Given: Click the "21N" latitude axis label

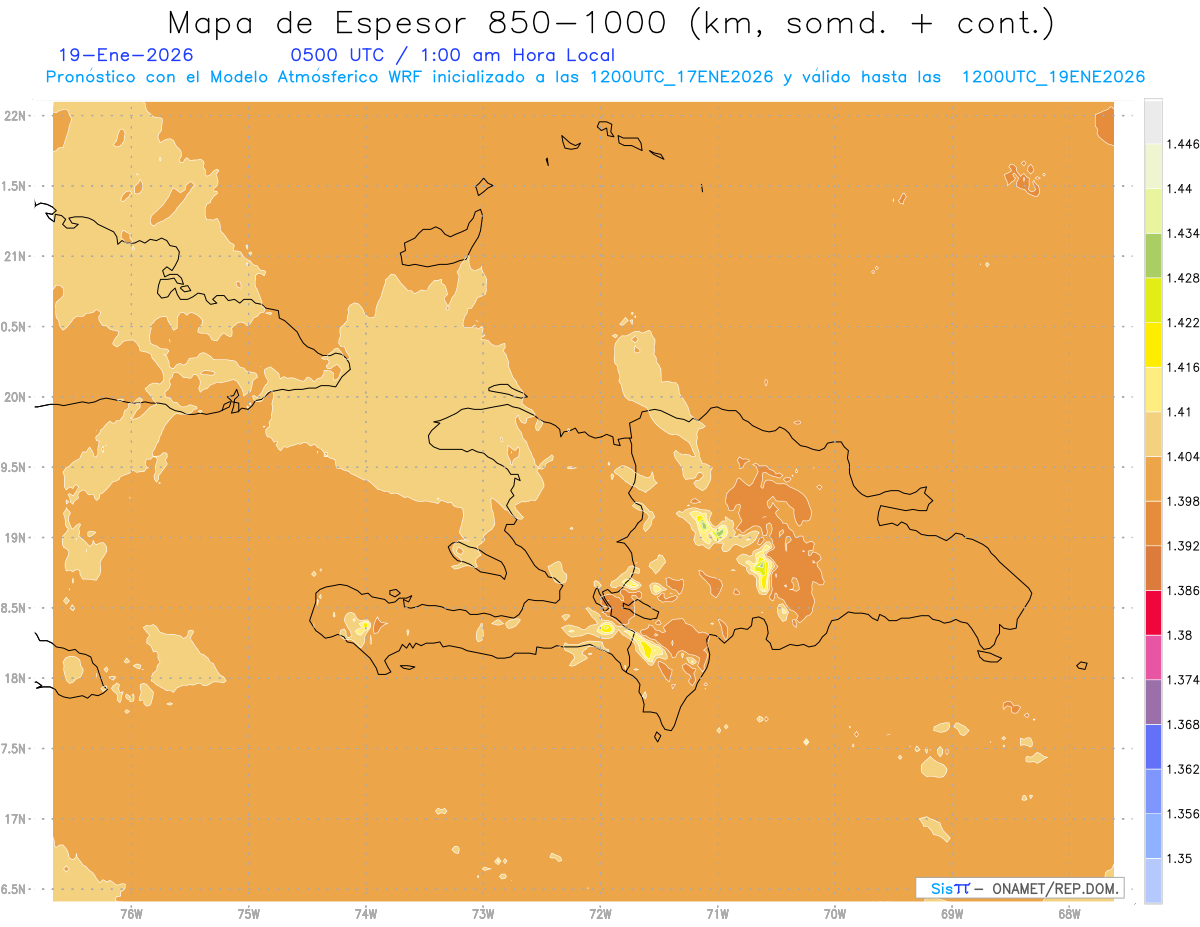Looking at the screenshot, I should 14,257.
